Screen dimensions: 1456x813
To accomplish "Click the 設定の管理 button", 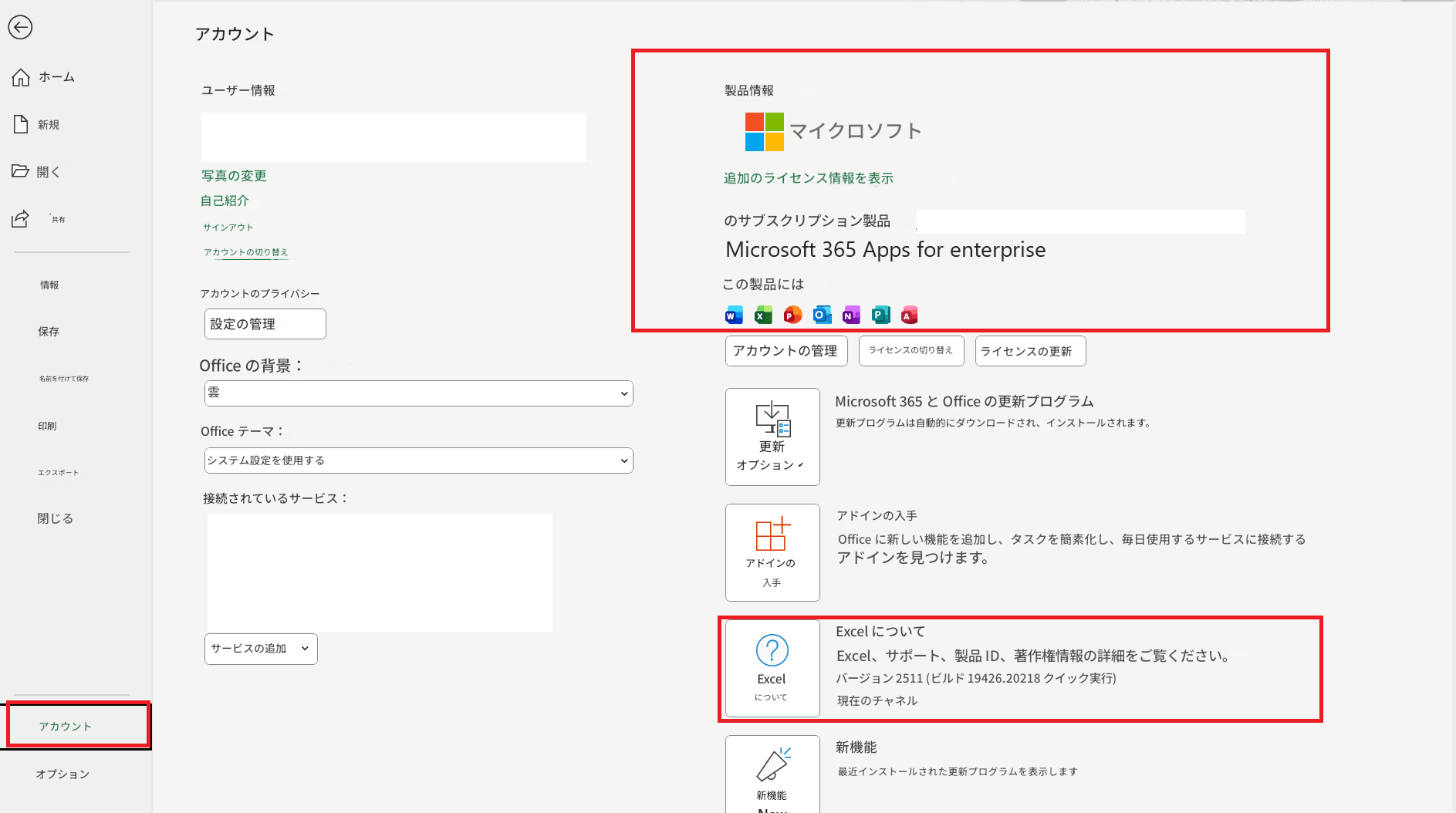I will click(x=265, y=324).
